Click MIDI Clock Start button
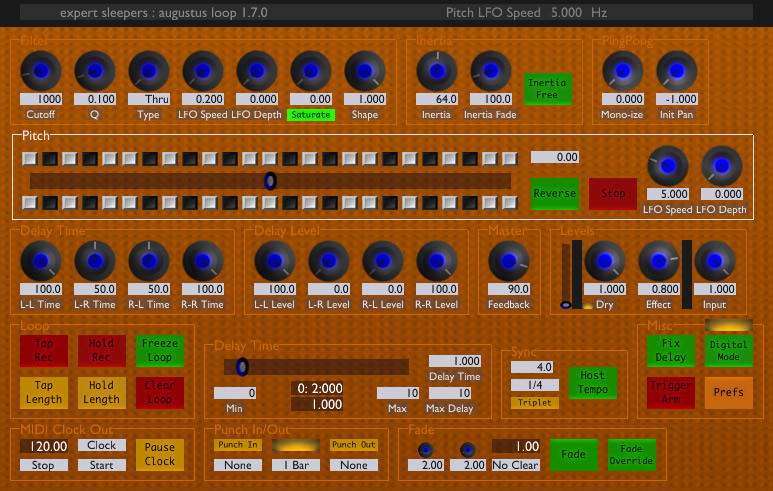 pyautogui.click(x=102, y=465)
